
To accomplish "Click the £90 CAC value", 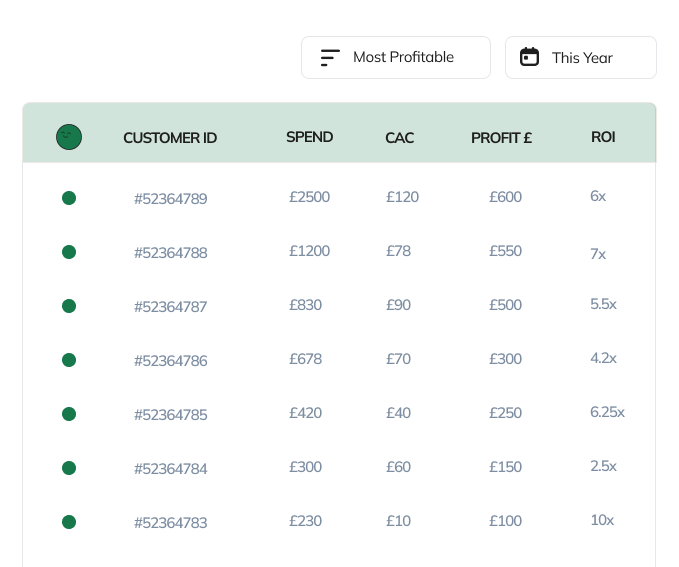I will click(x=398, y=305).
